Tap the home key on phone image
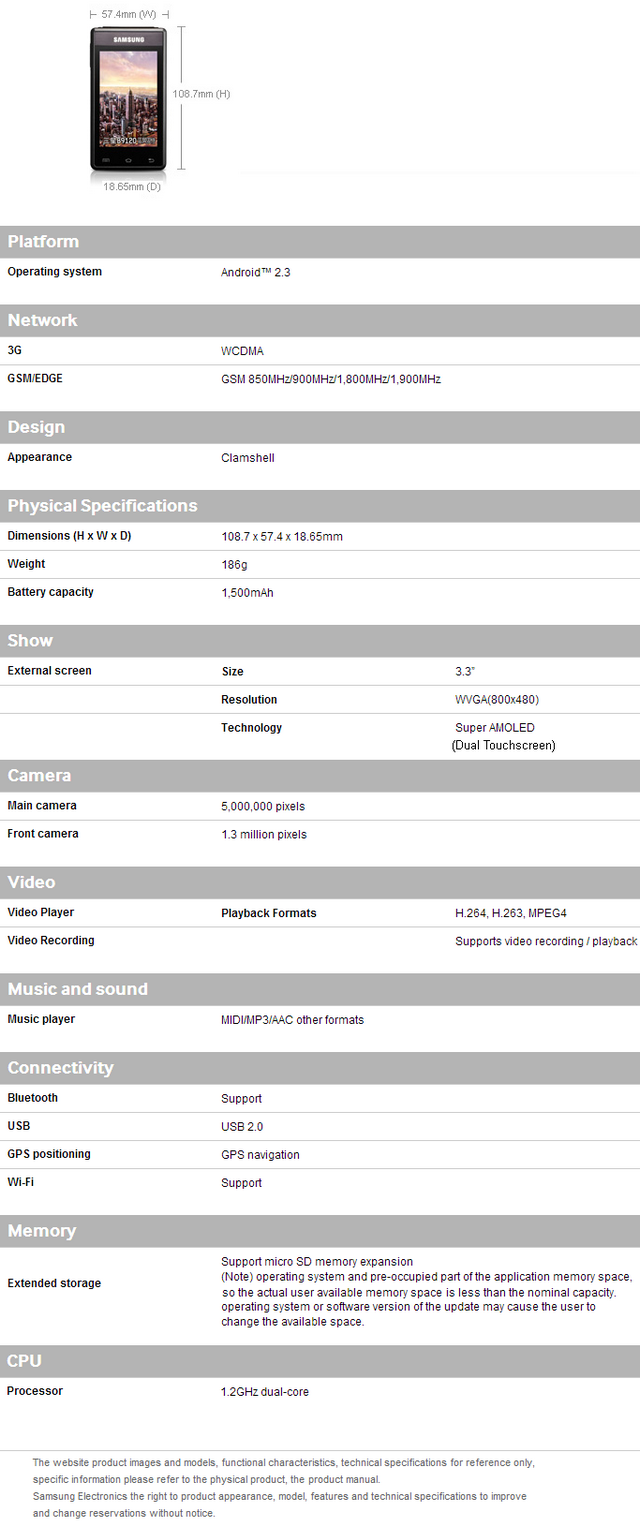The width and height of the screenshot is (640, 1527). 128,159
